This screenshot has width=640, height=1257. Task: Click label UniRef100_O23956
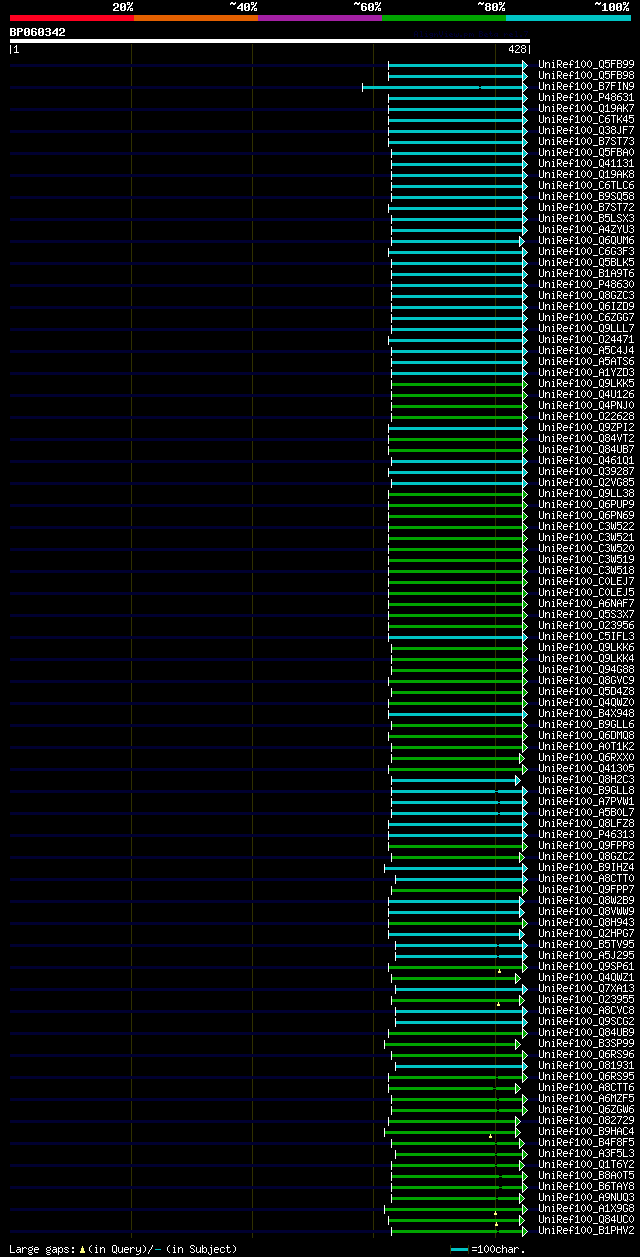point(586,626)
